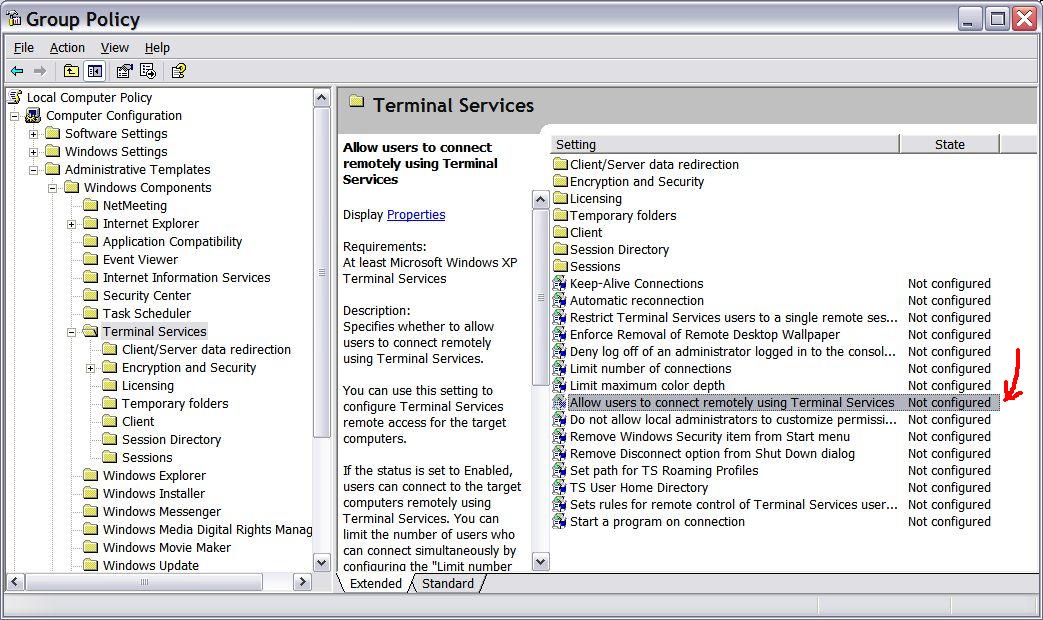Click the Back navigation arrow
This screenshot has height=620, width=1043.
click(x=17, y=71)
